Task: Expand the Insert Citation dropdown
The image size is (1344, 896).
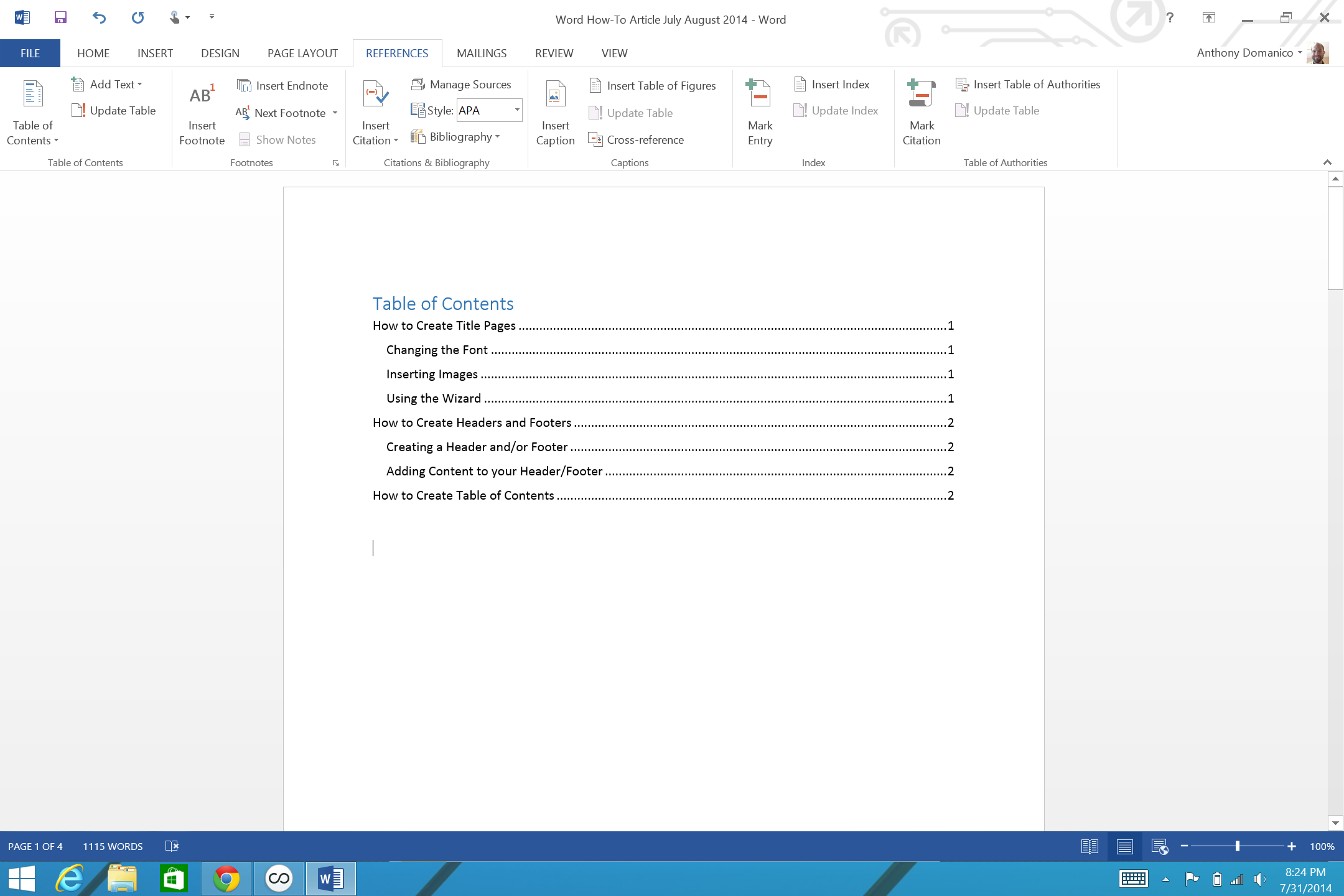Action: (x=396, y=140)
